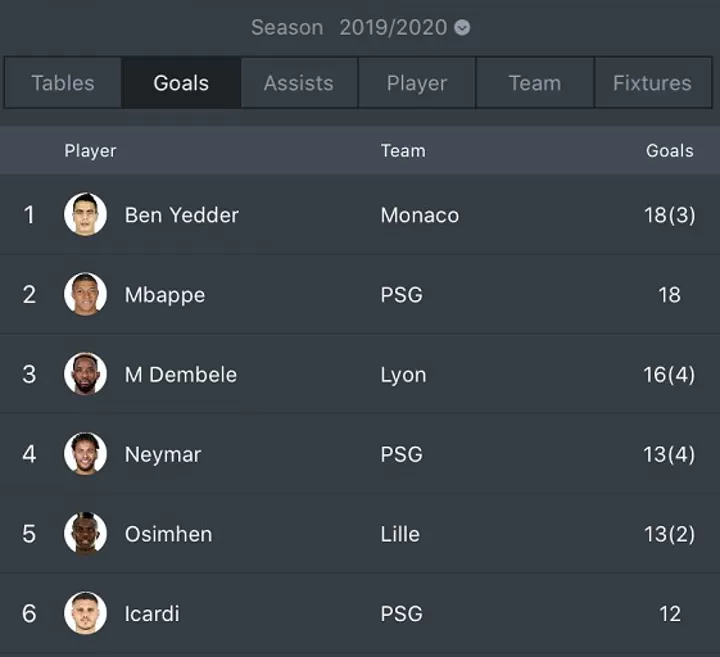
Task: Sort by the Goals column header
Action: tap(669, 151)
